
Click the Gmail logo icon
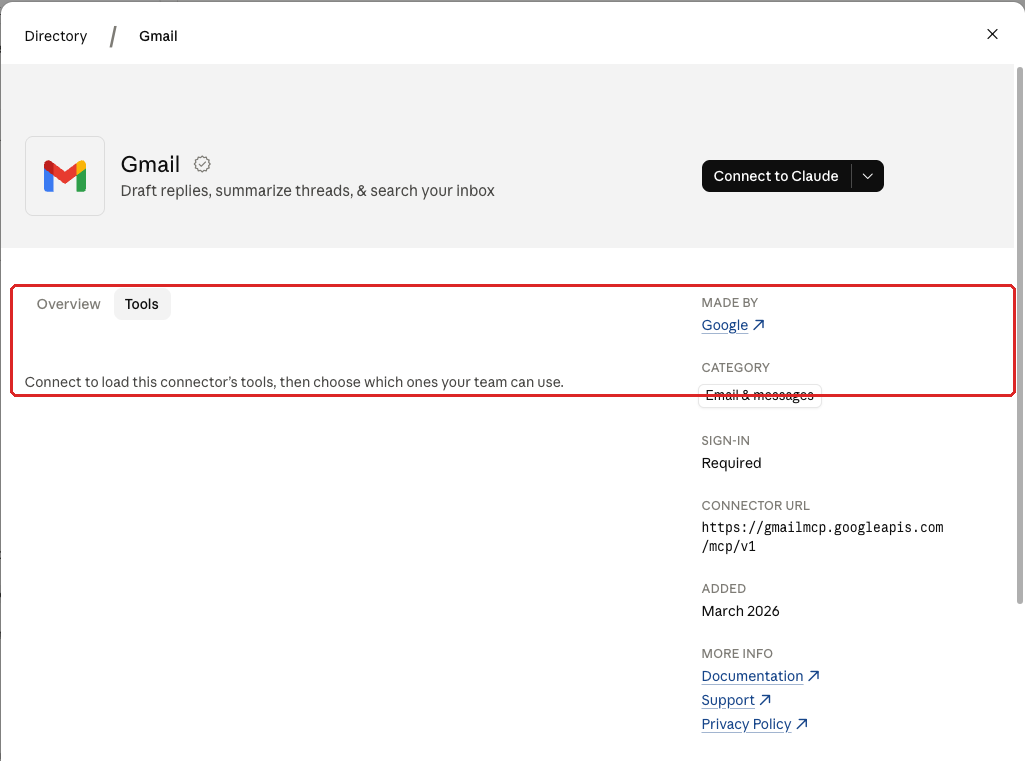coord(65,176)
